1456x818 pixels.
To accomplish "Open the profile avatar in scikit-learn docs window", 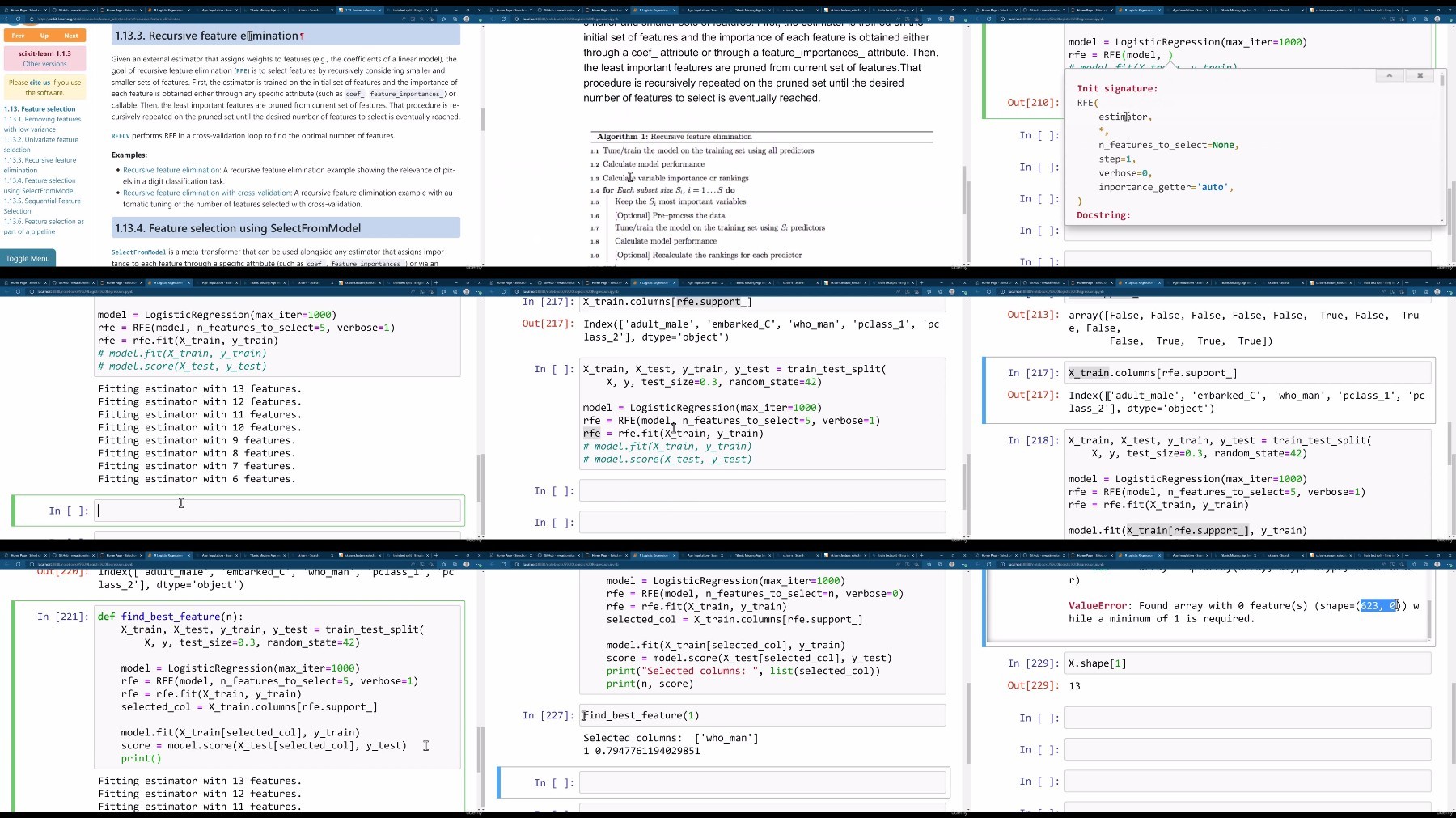I will click(x=467, y=19).
